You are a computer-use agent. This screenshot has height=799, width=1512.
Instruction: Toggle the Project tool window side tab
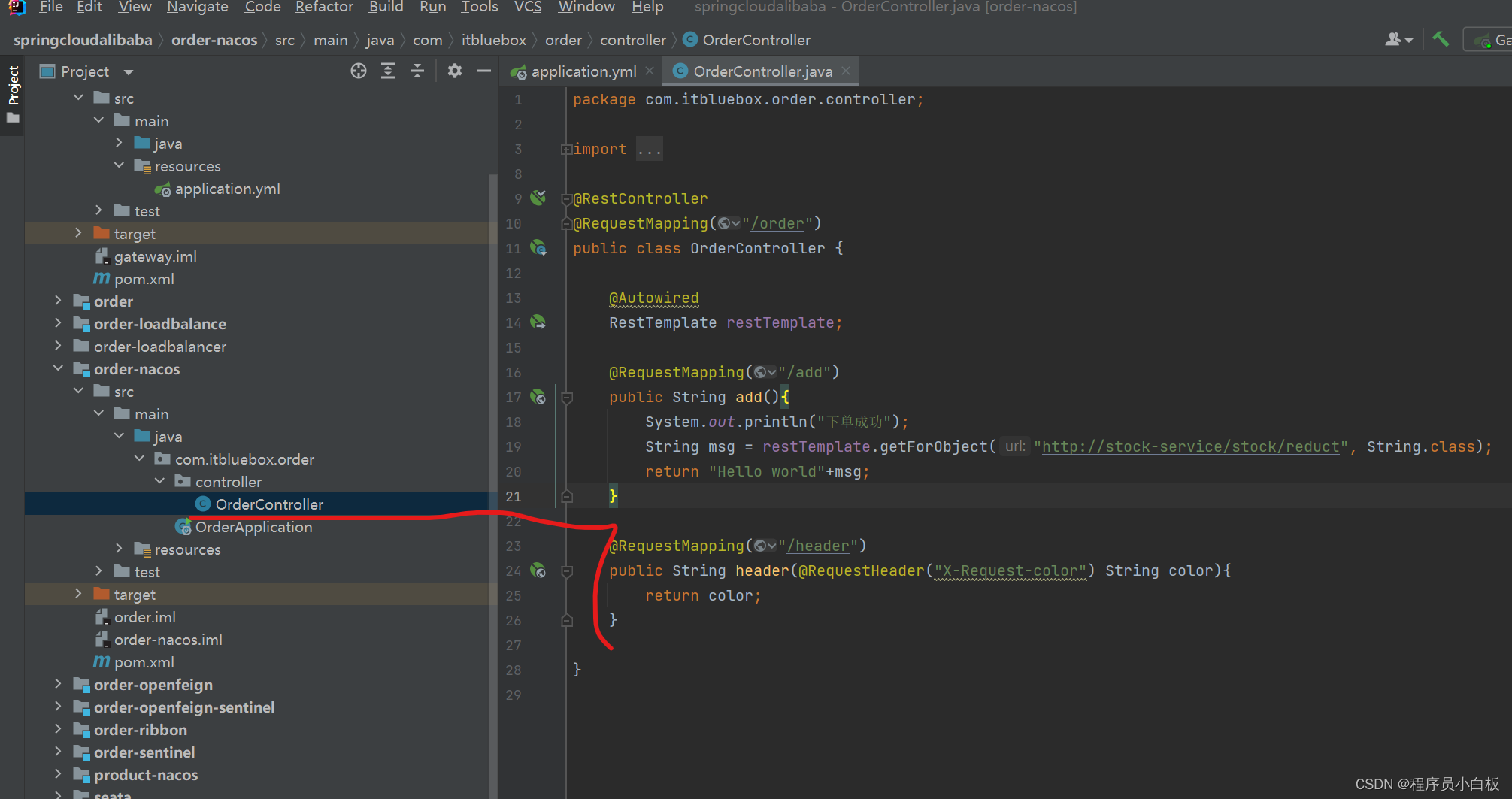point(13,94)
